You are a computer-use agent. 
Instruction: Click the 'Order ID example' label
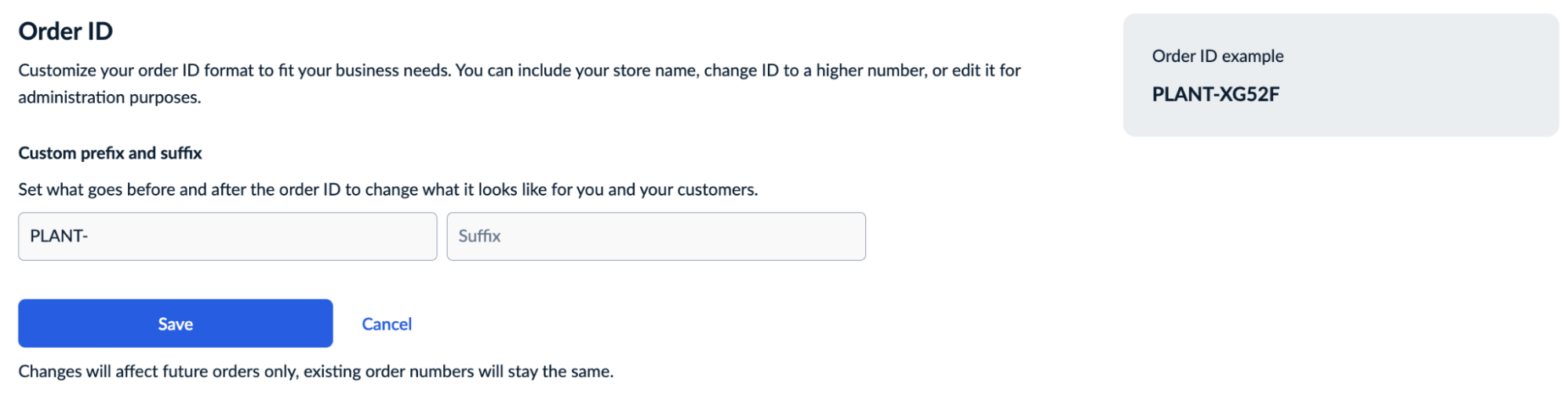(x=1217, y=57)
